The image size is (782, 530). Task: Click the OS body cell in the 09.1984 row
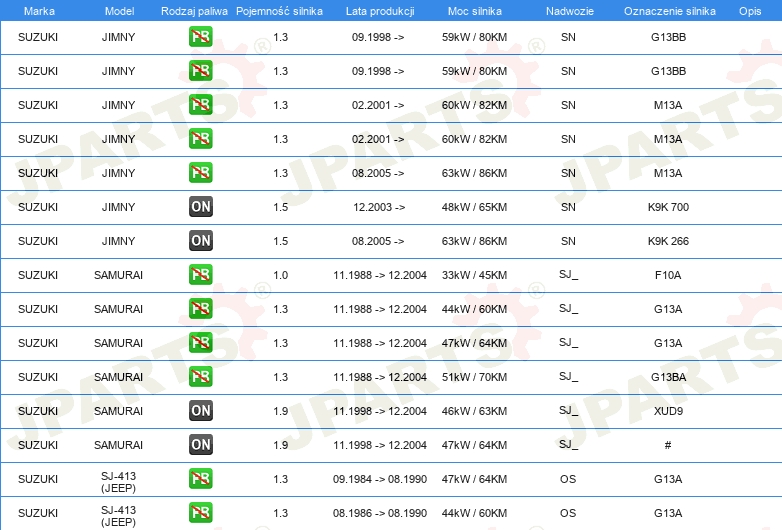click(568, 479)
